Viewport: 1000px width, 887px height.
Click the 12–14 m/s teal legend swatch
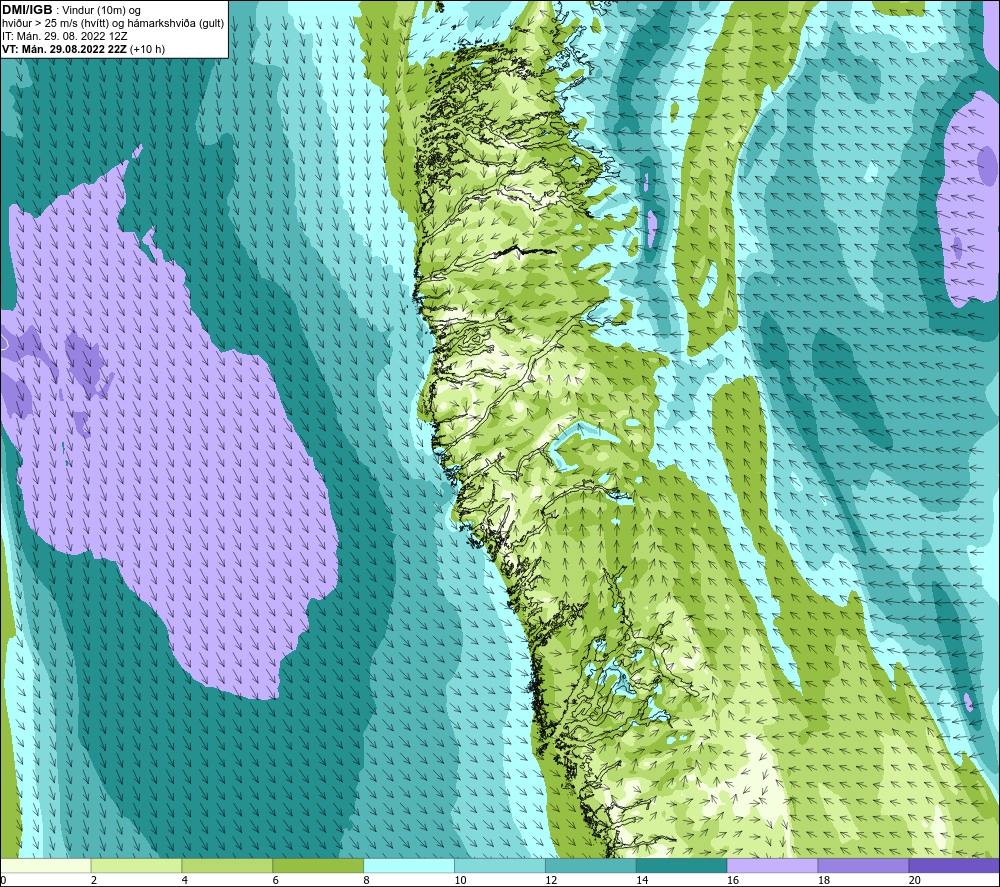[591, 865]
